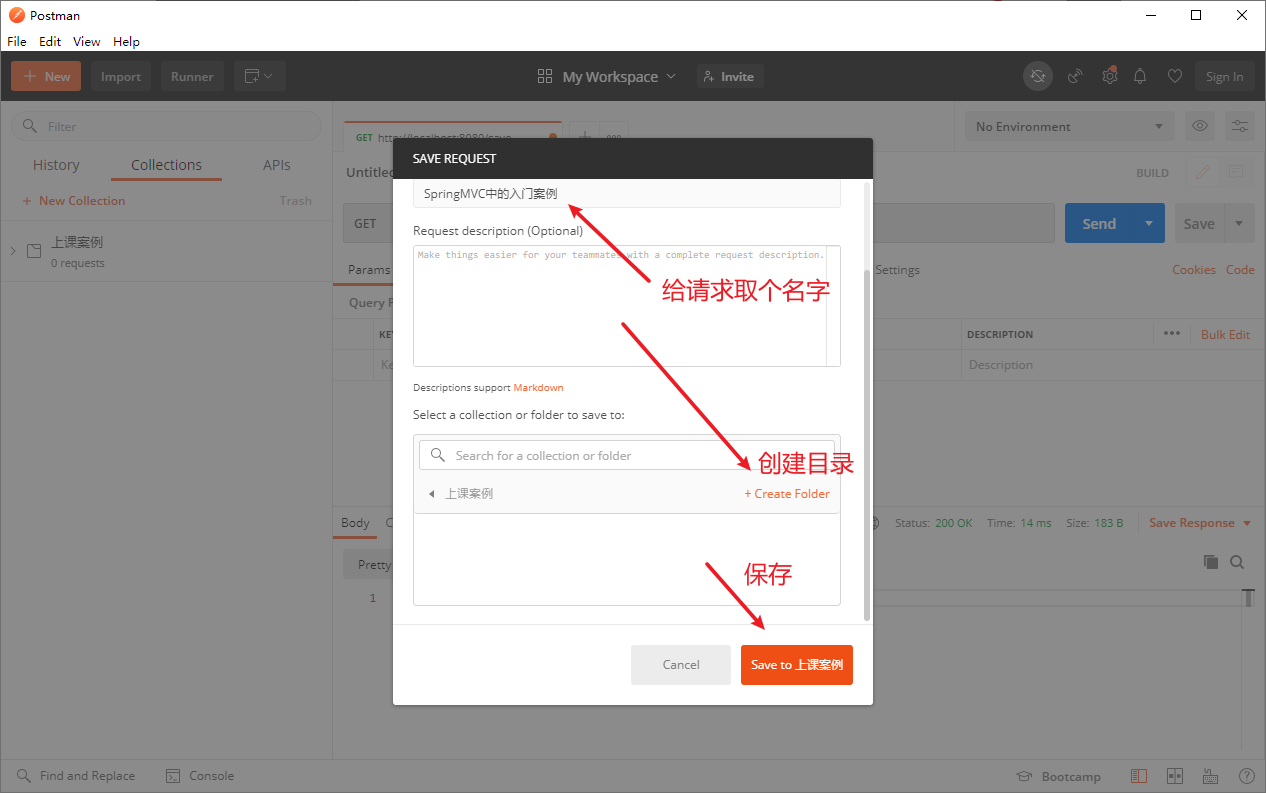
Task: Click the request name field SpringMVC中的入门案例
Action: (x=627, y=194)
